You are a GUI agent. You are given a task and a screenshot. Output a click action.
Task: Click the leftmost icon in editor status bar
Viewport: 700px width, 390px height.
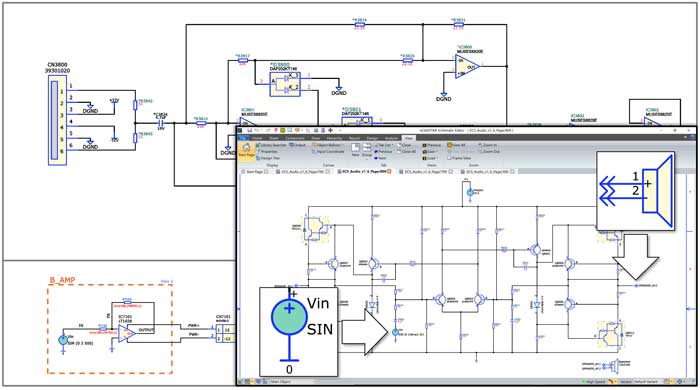coord(240,382)
